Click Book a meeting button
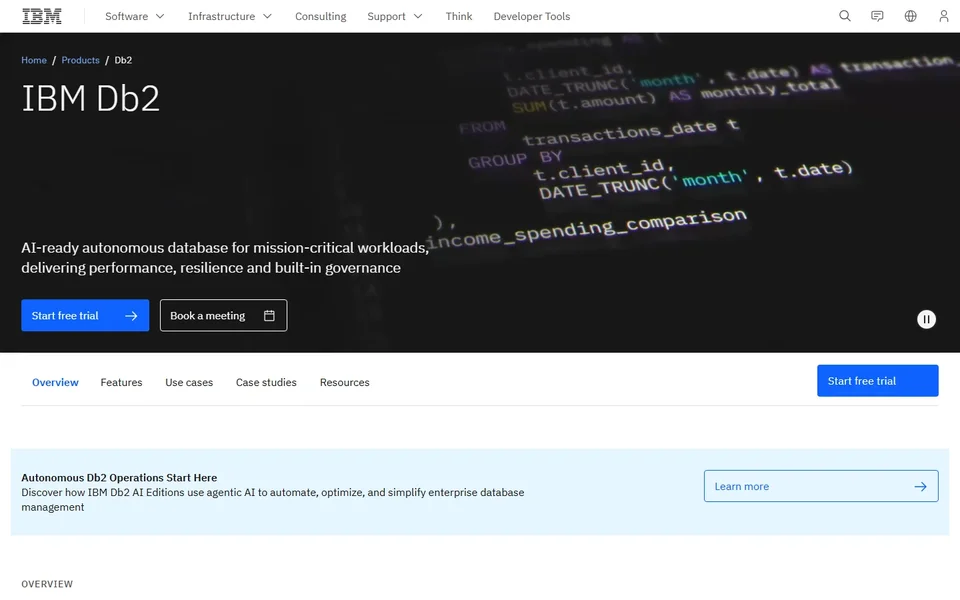This screenshot has width=960, height=600. [223, 315]
